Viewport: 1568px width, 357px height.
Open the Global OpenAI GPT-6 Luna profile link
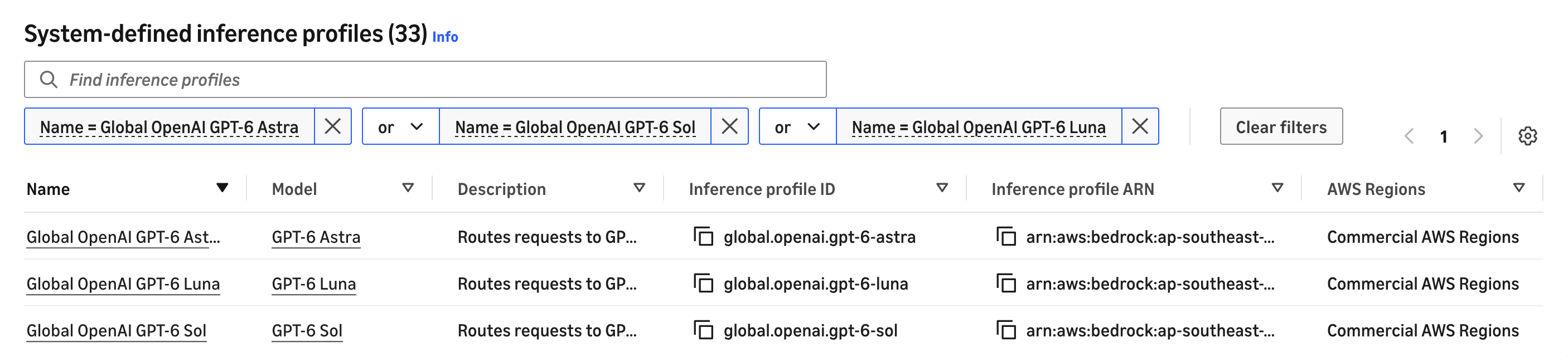[123, 283]
